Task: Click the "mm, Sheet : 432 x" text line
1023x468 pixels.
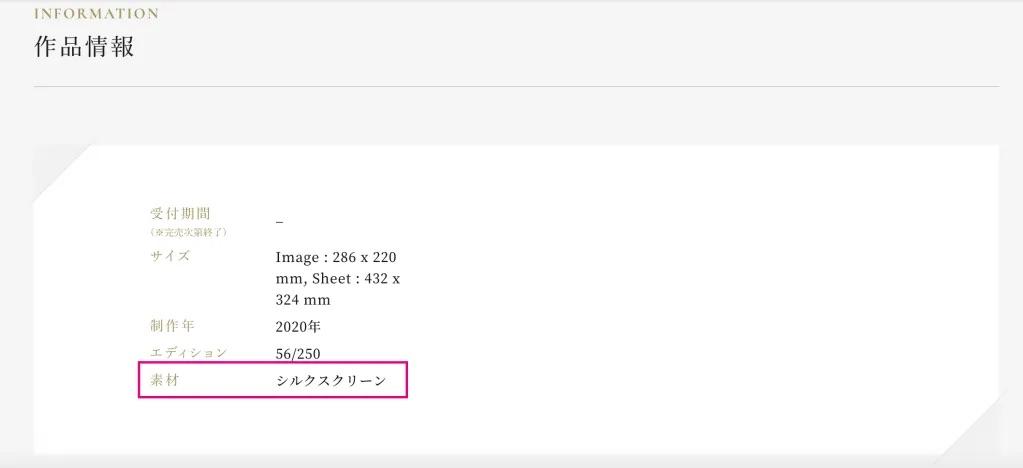Action: (337, 278)
